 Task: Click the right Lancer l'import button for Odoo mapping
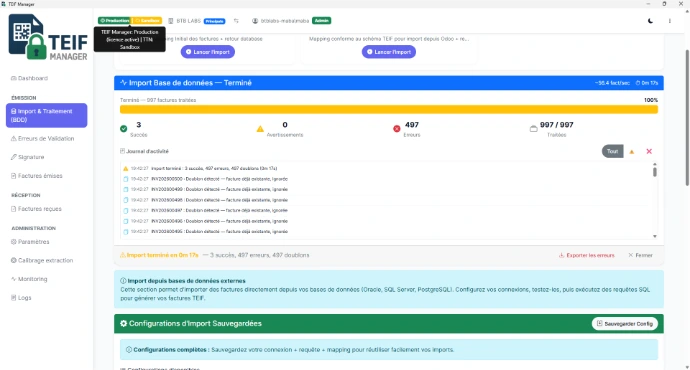pyautogui.click(x=389, y=52)
